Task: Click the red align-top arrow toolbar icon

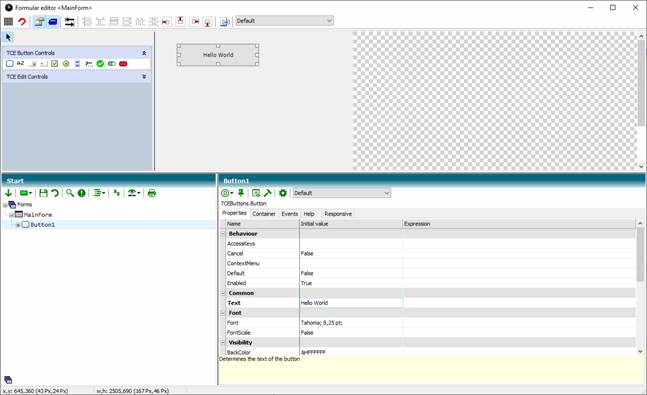Action: click(180, 21)
